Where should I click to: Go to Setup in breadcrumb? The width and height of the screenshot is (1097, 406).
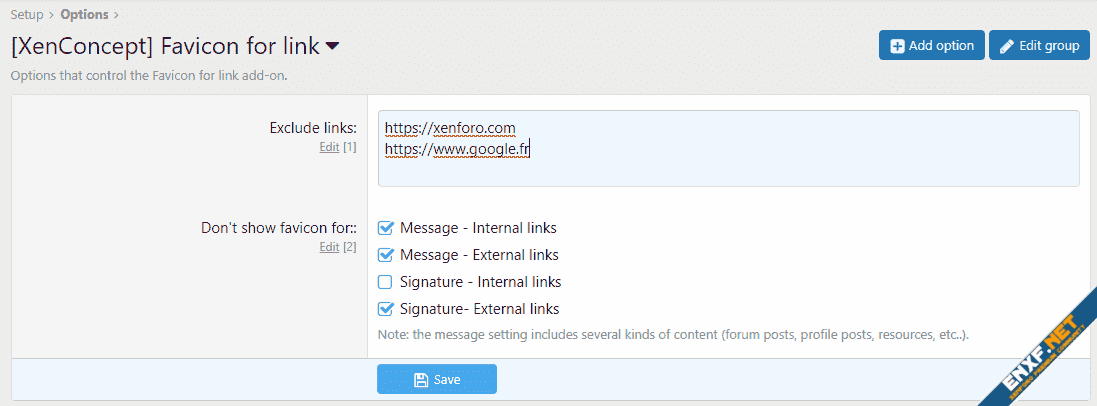(27, 14)
